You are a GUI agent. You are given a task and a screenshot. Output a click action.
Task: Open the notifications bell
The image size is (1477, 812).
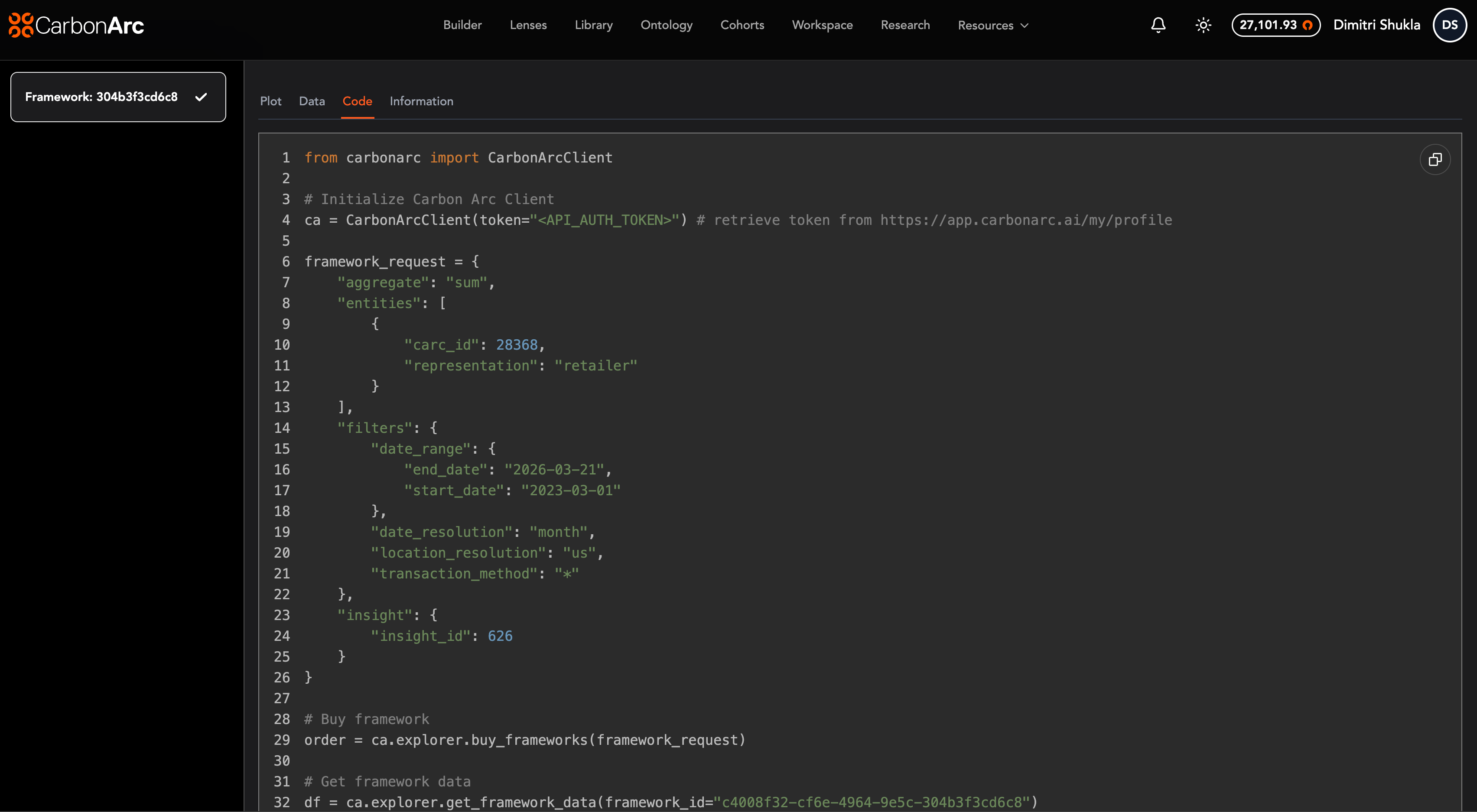tap(1158, 25)
